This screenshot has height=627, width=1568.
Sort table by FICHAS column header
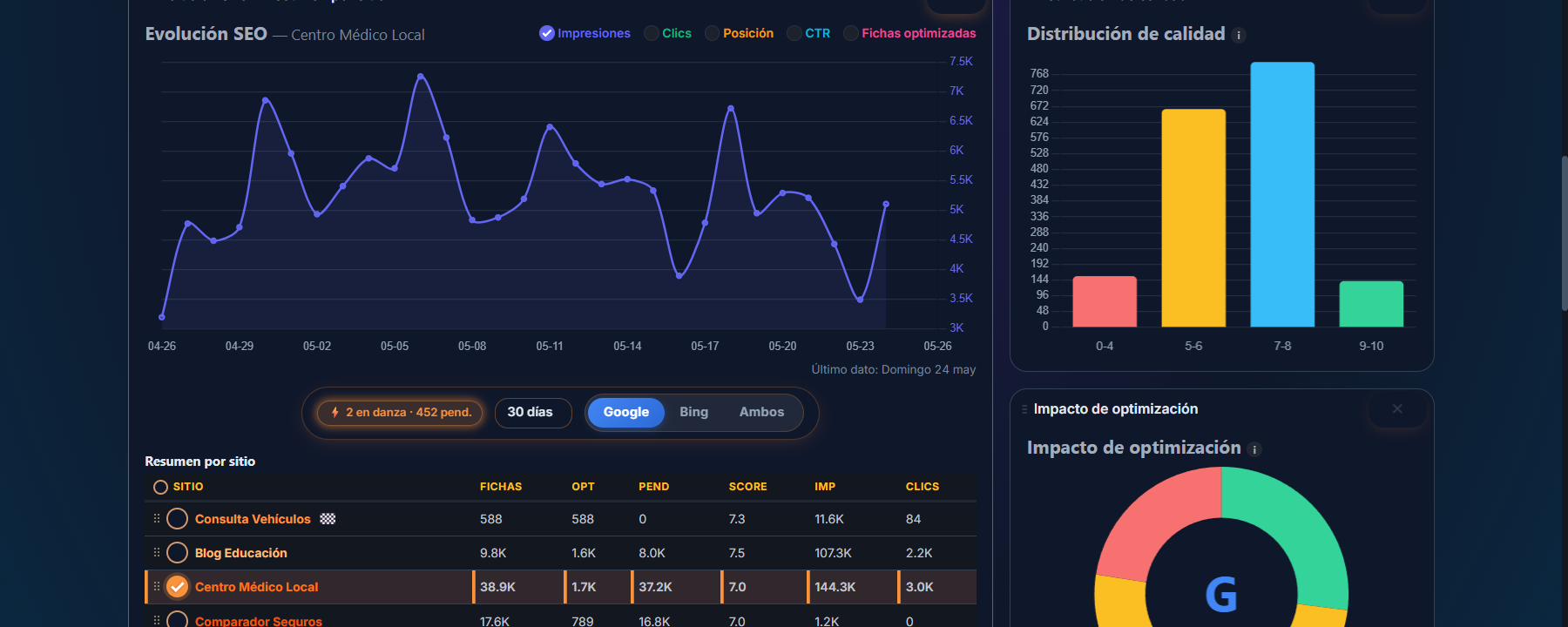tap(501, 487)
